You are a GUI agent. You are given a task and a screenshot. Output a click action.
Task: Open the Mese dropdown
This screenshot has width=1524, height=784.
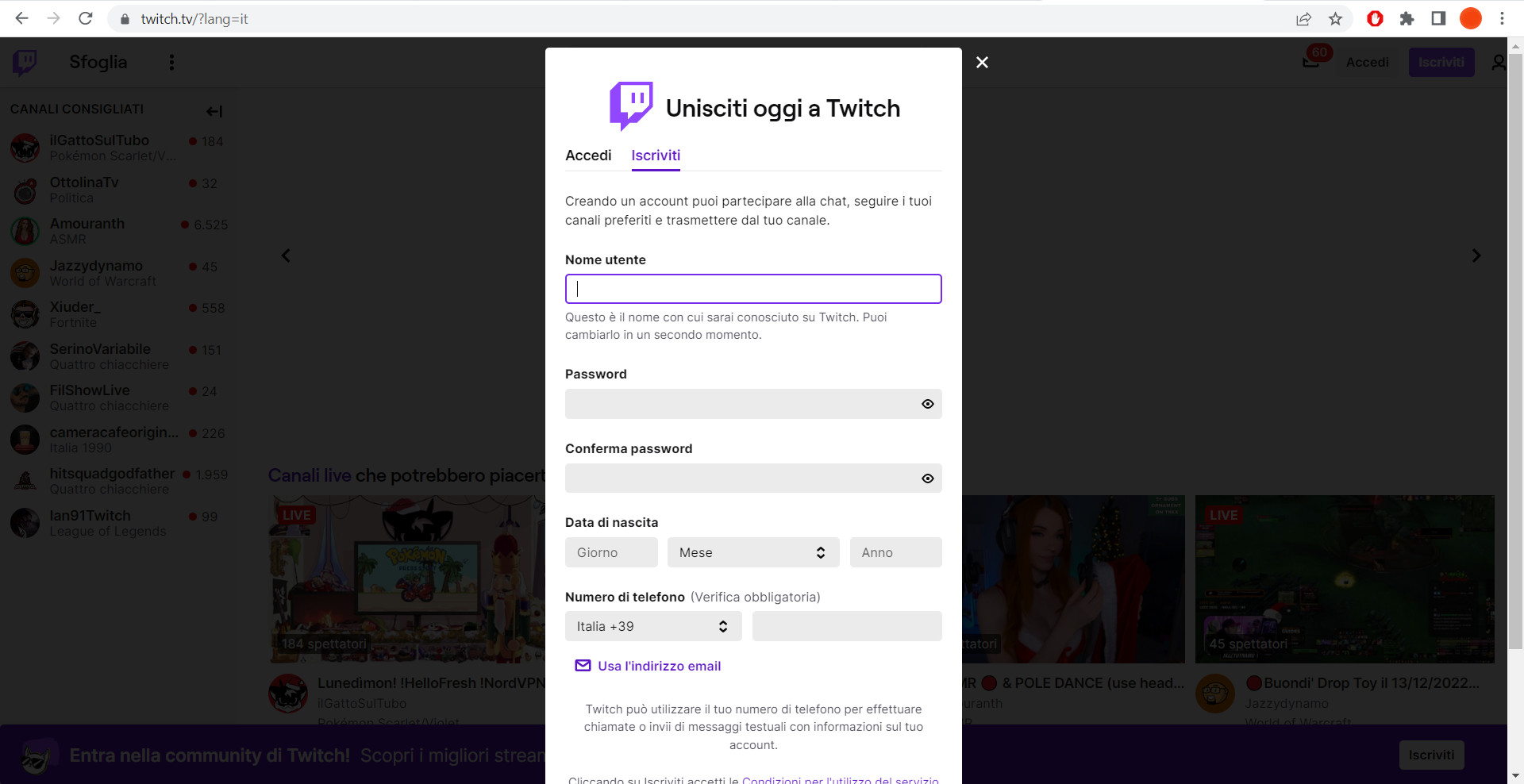click(752, 552)
